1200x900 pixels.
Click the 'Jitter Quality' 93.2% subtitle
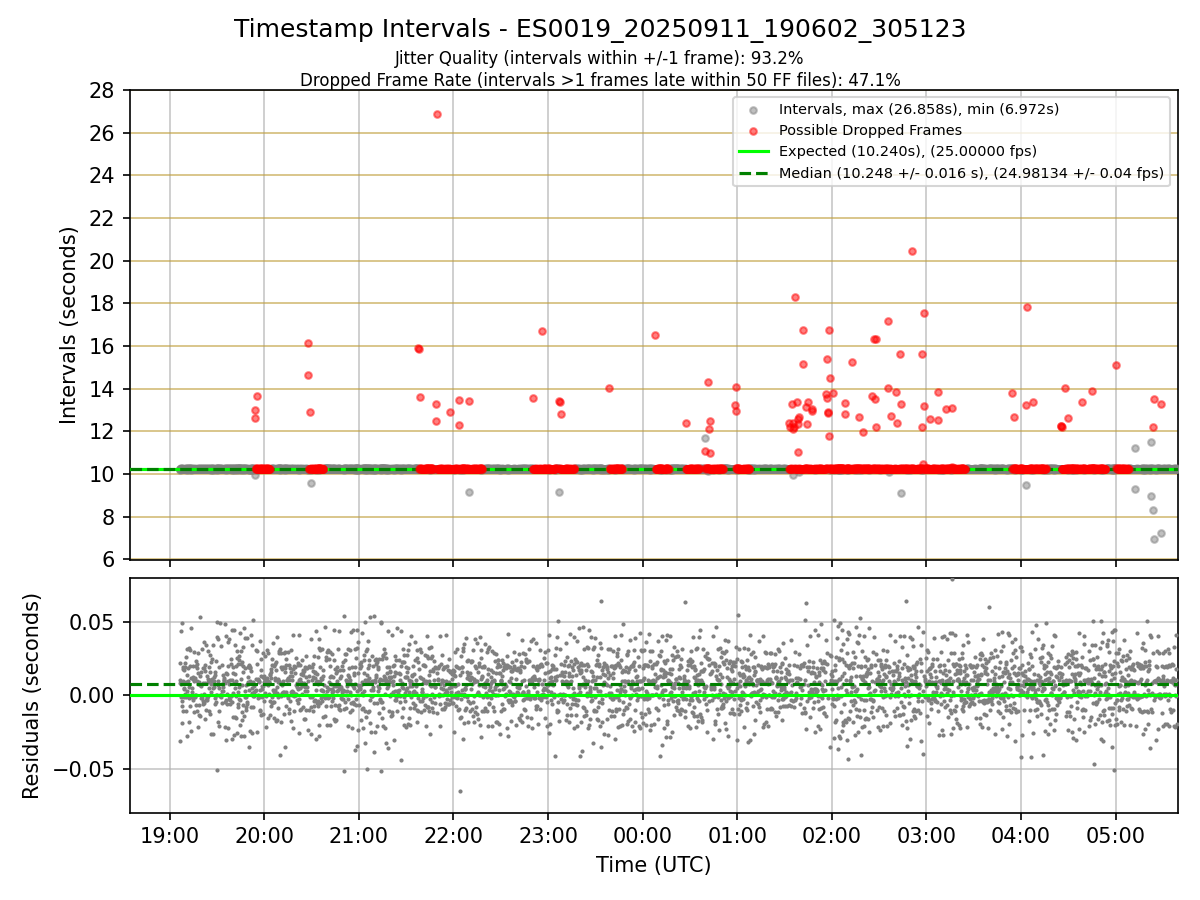click(599, 58)
